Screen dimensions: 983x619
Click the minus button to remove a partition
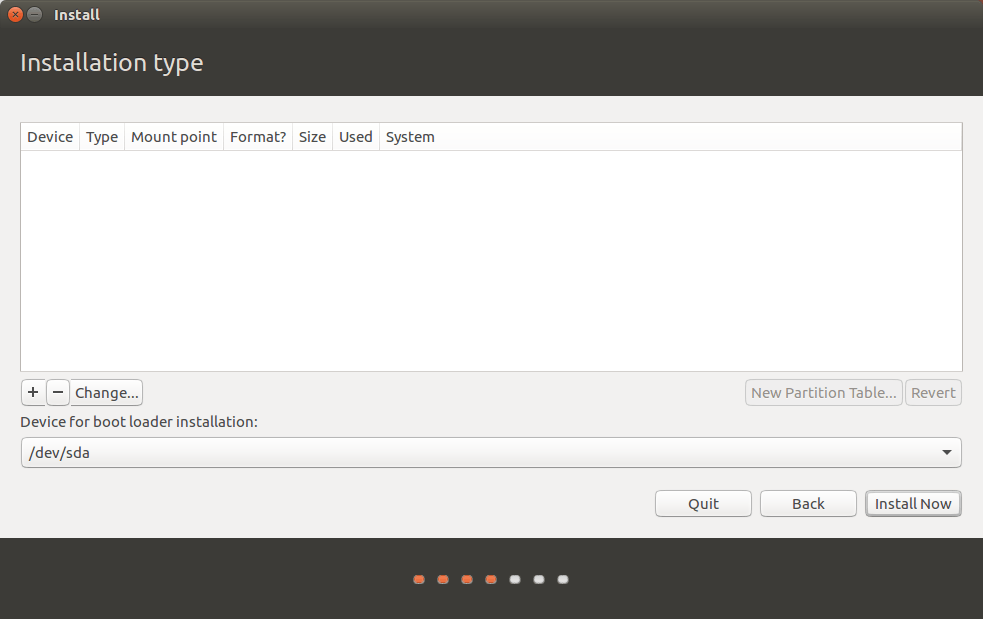coord(58,393)
